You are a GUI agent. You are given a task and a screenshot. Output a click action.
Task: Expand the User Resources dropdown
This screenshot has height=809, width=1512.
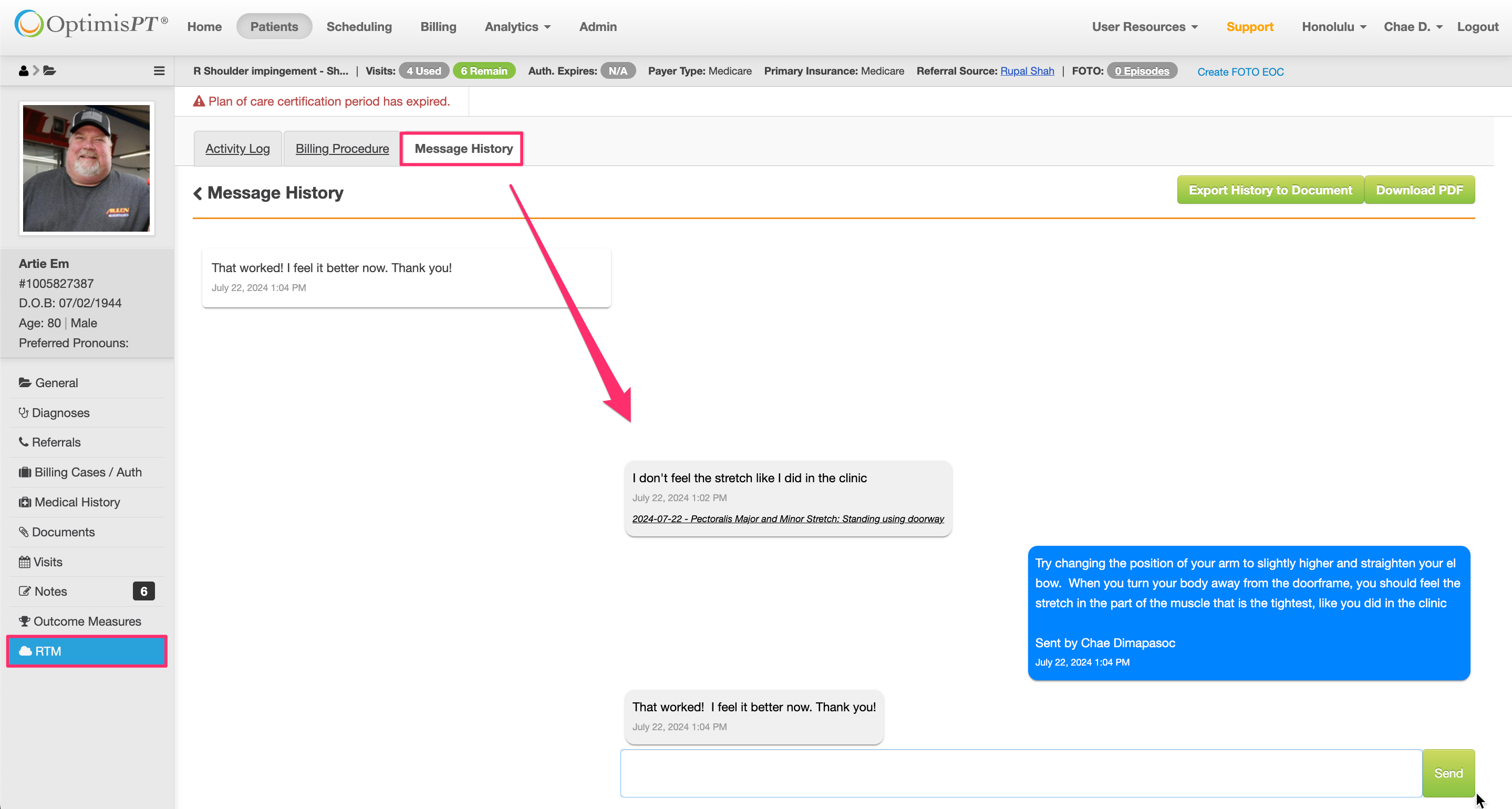[1144, 26]
